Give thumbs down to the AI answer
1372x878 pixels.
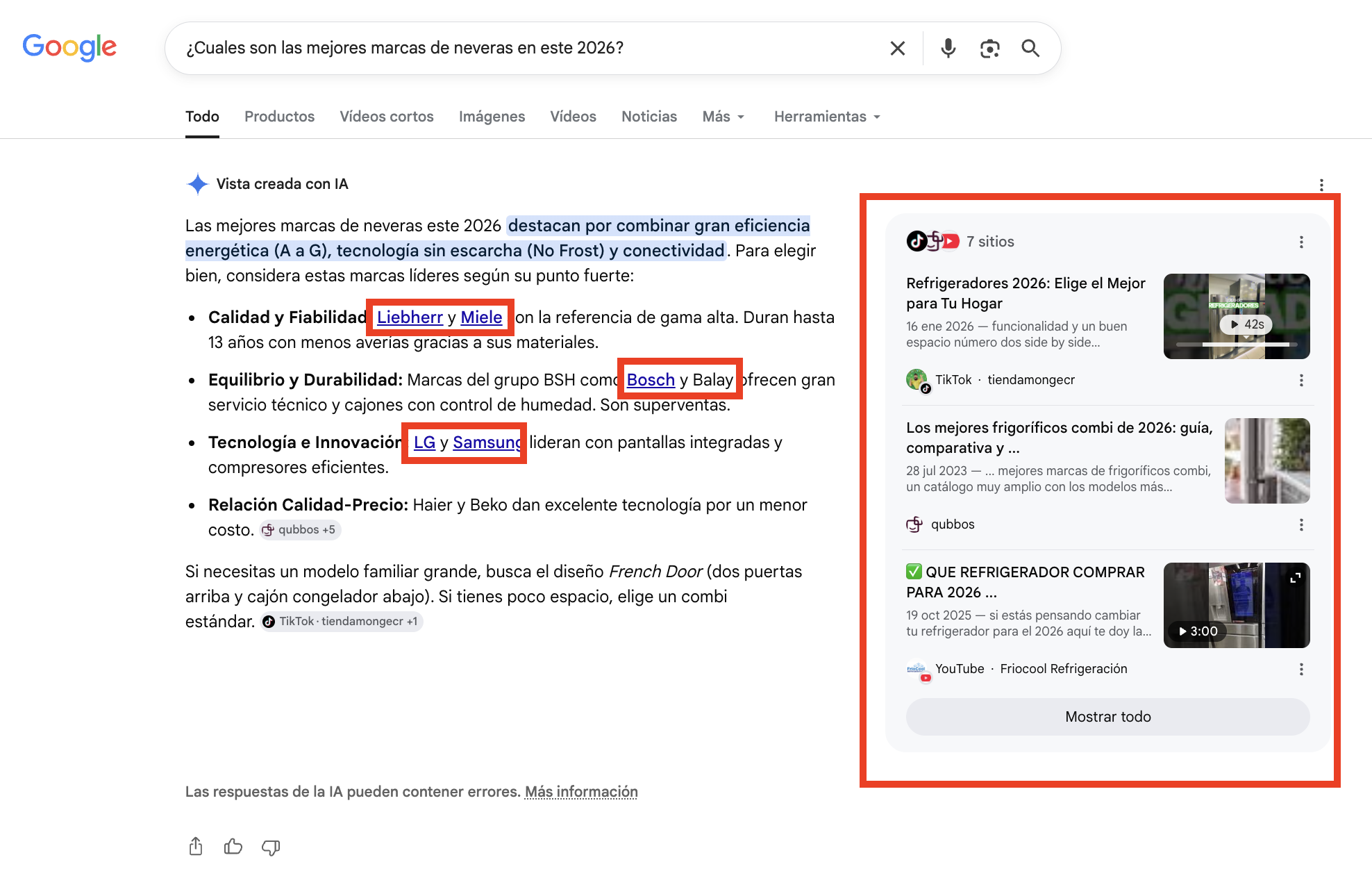pyautogui.click(x=271, y=847)
